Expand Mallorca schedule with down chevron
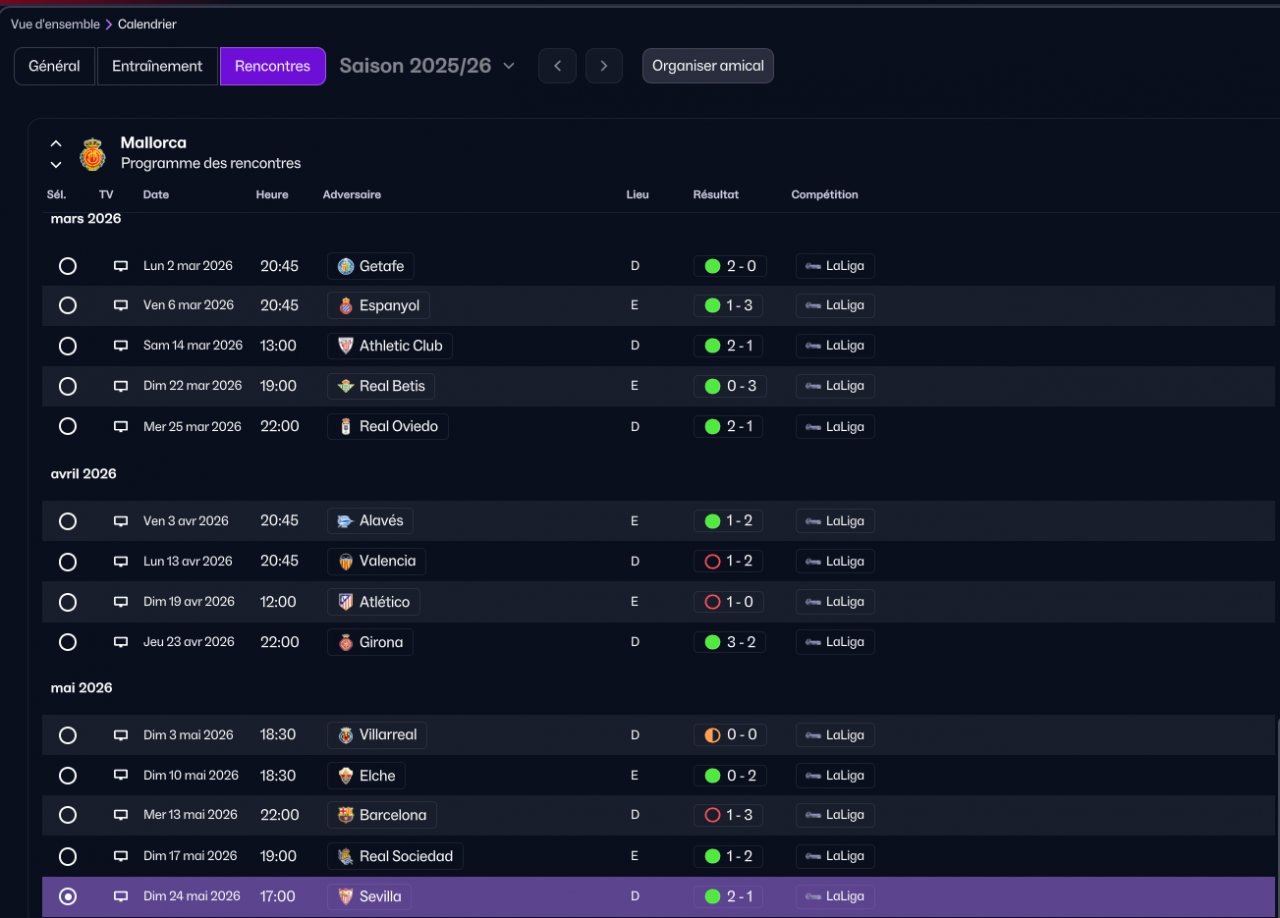The image size is (1280, 918). (x=56, y=165)
